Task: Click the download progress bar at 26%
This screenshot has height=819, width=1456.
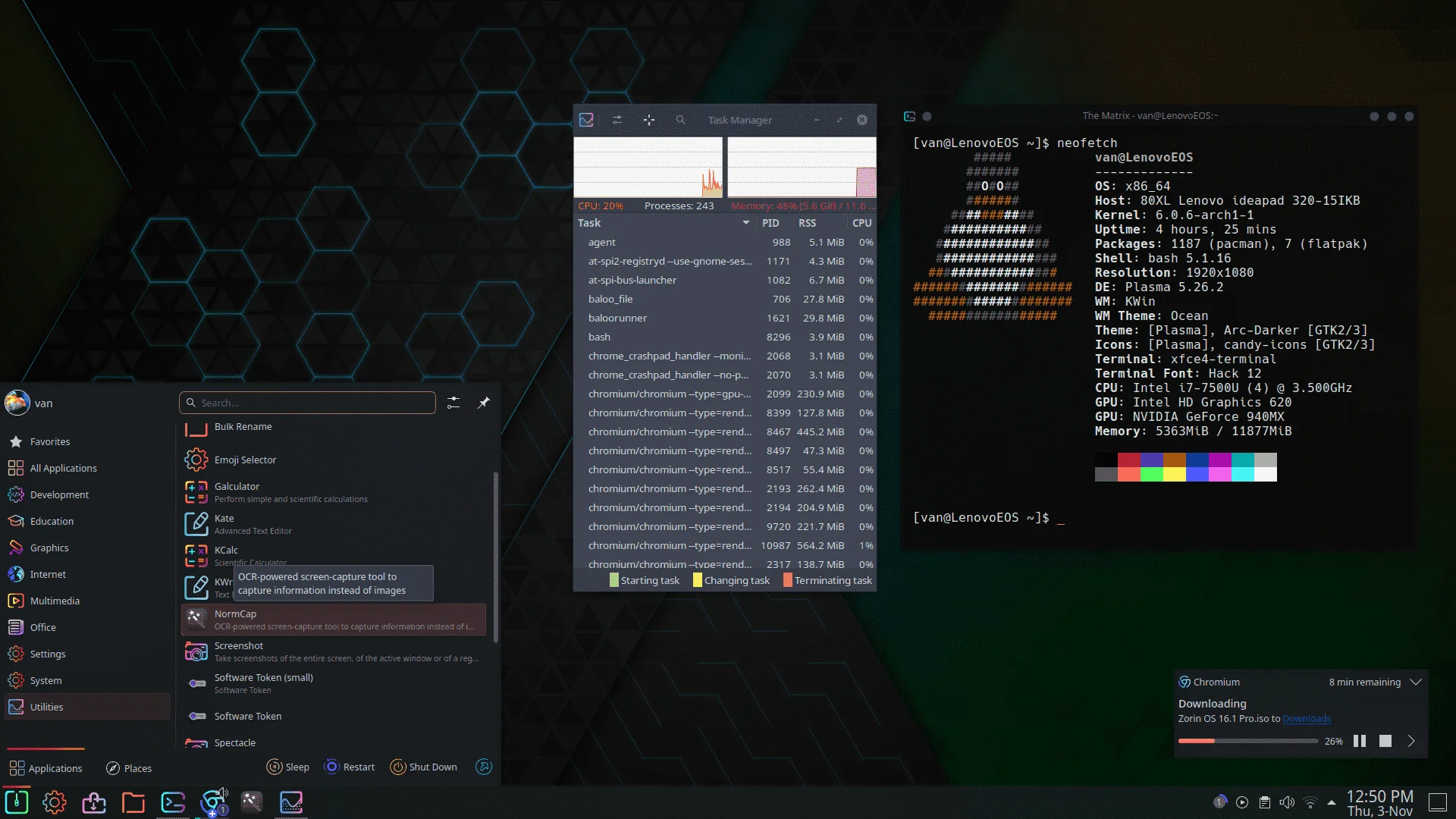Action: click(1248, 741)
